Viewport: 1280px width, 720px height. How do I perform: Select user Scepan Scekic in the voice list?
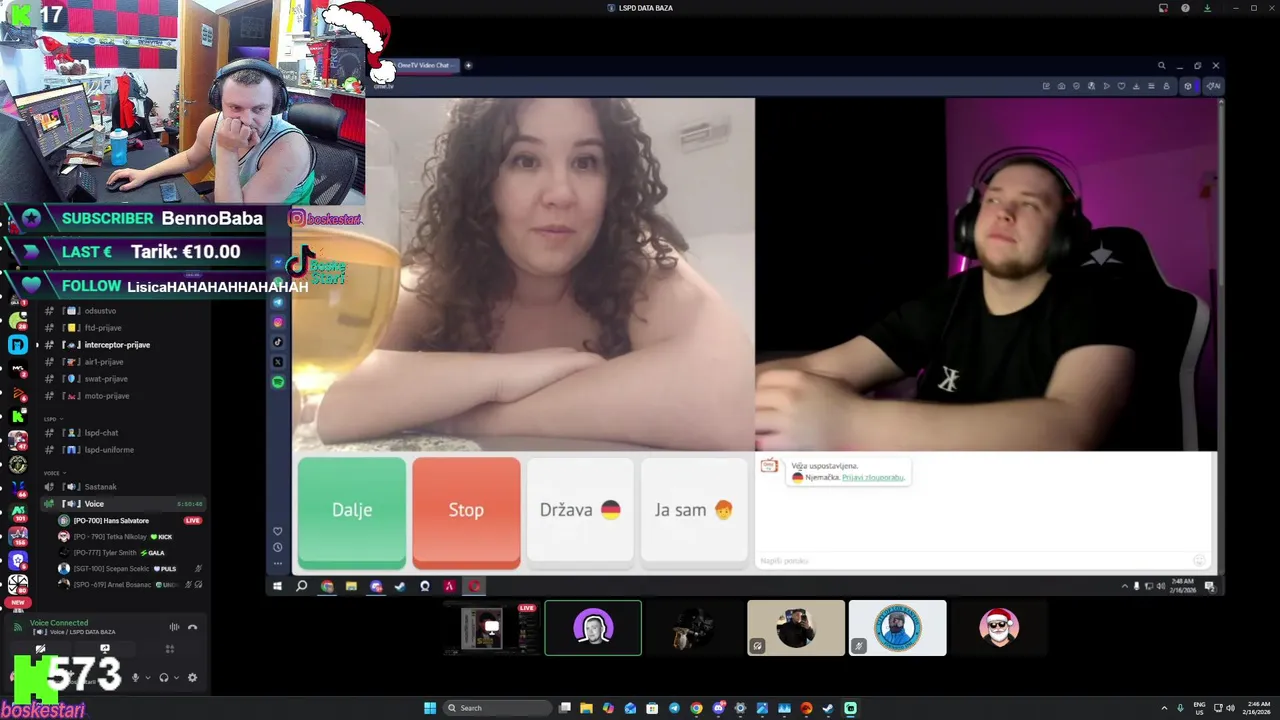(110, 569)
